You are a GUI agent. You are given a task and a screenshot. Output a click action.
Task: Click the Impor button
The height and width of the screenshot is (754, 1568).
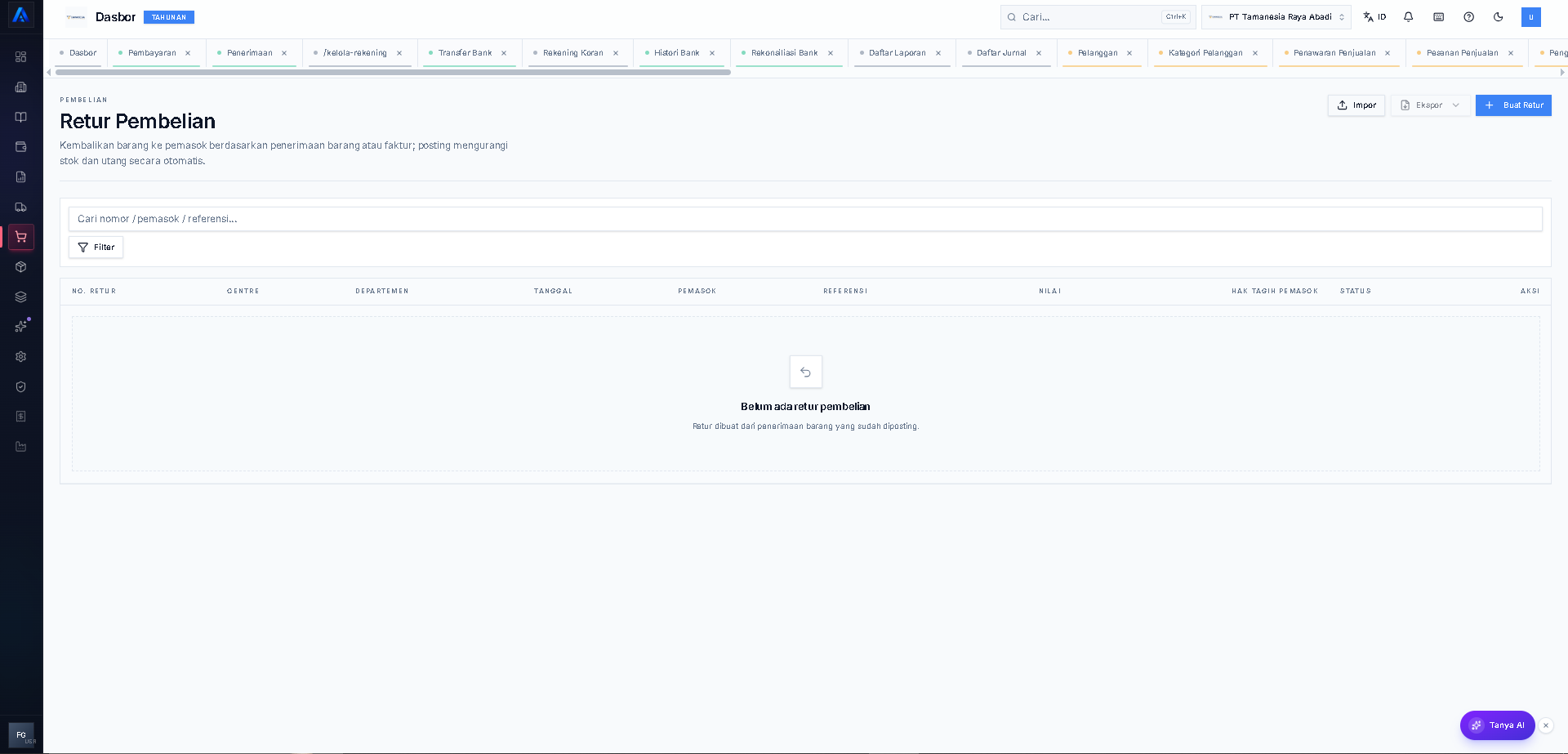pyautogui.click(x=1356, y=105)
